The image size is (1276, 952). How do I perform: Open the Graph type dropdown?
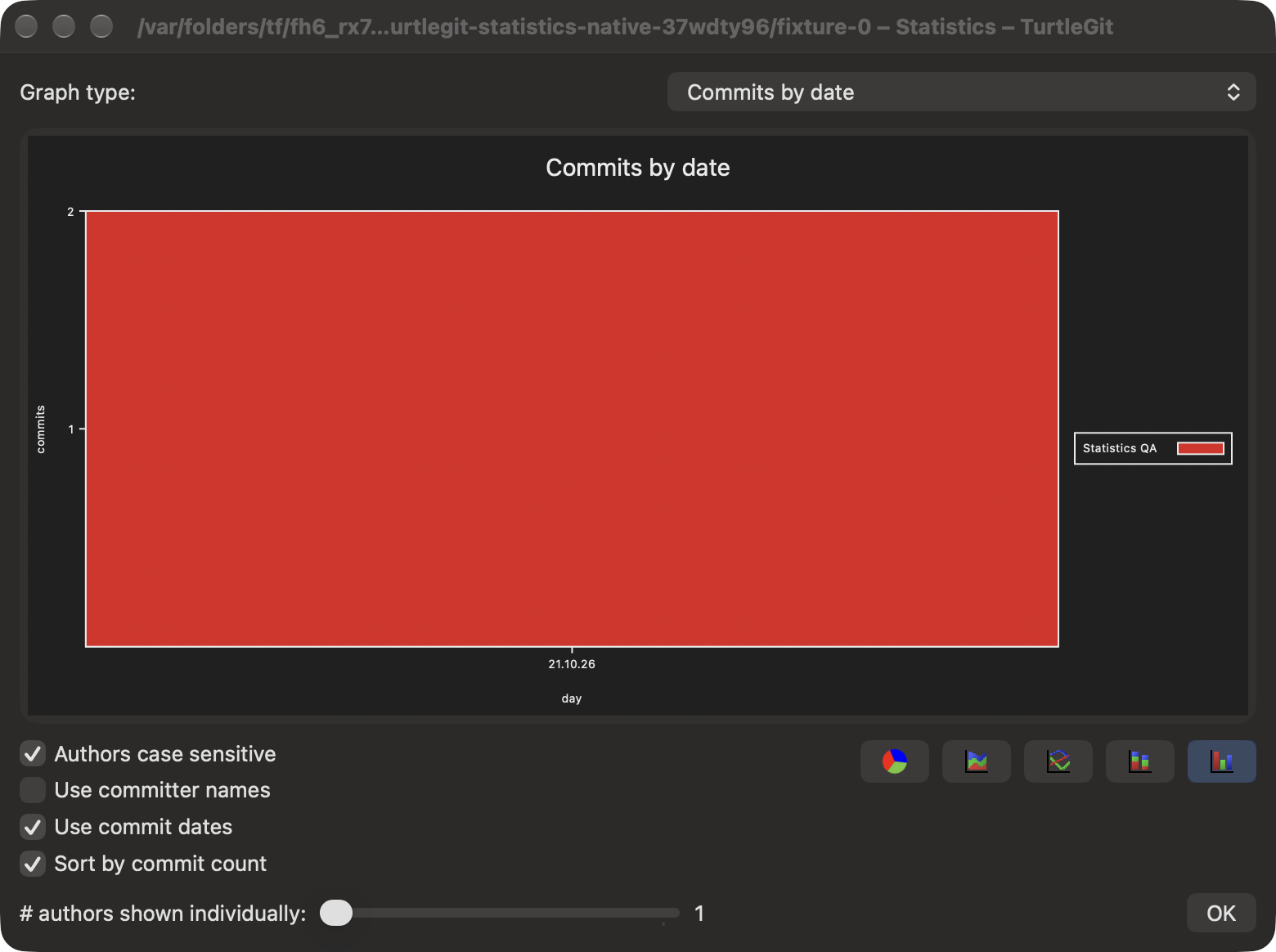(961, 92)
